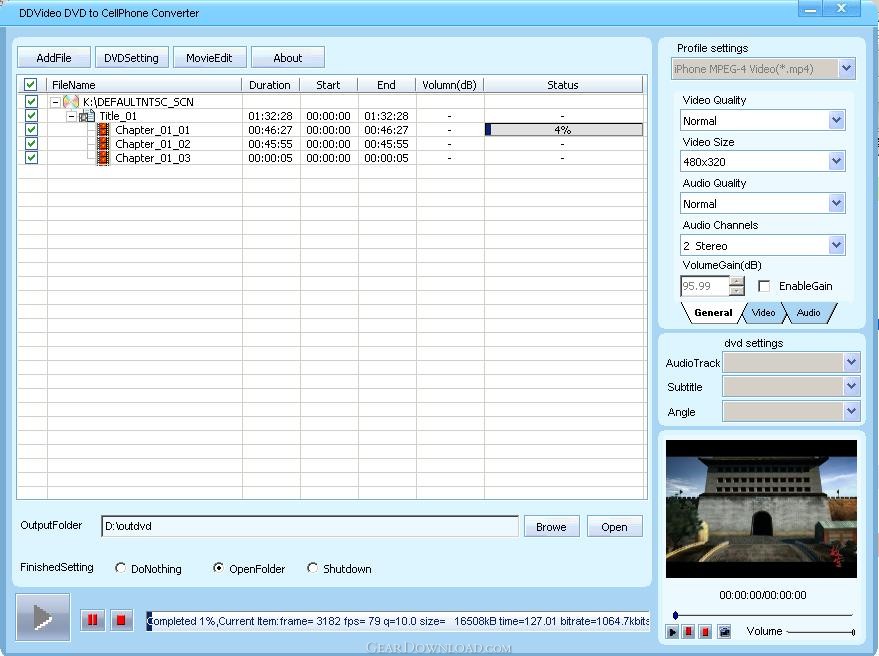Viewport: 879px width, 656px height.
Task: Select the DoNothing radio option
Action: coord(120,568)
